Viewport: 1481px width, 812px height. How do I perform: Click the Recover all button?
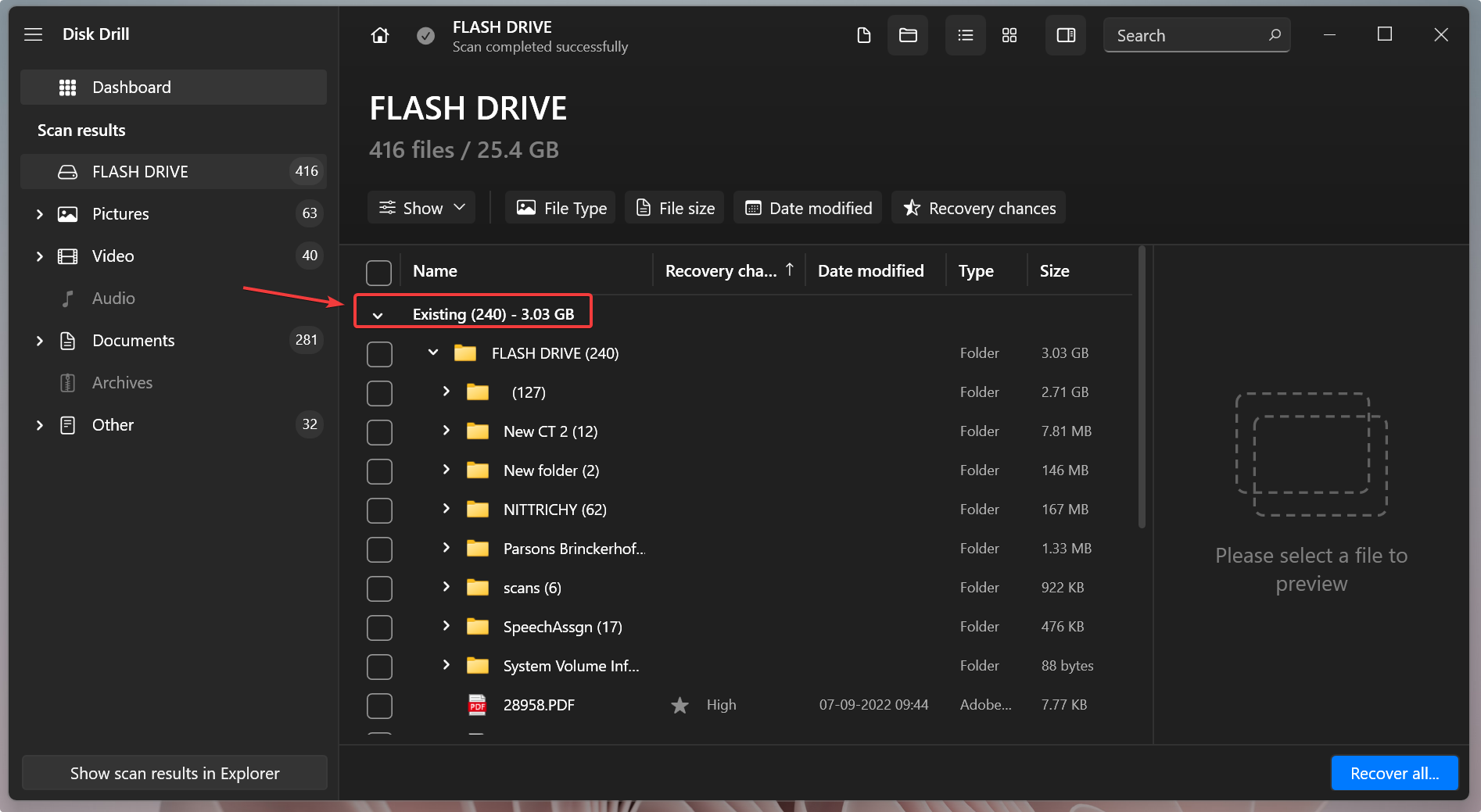[x=1394, y=773]
